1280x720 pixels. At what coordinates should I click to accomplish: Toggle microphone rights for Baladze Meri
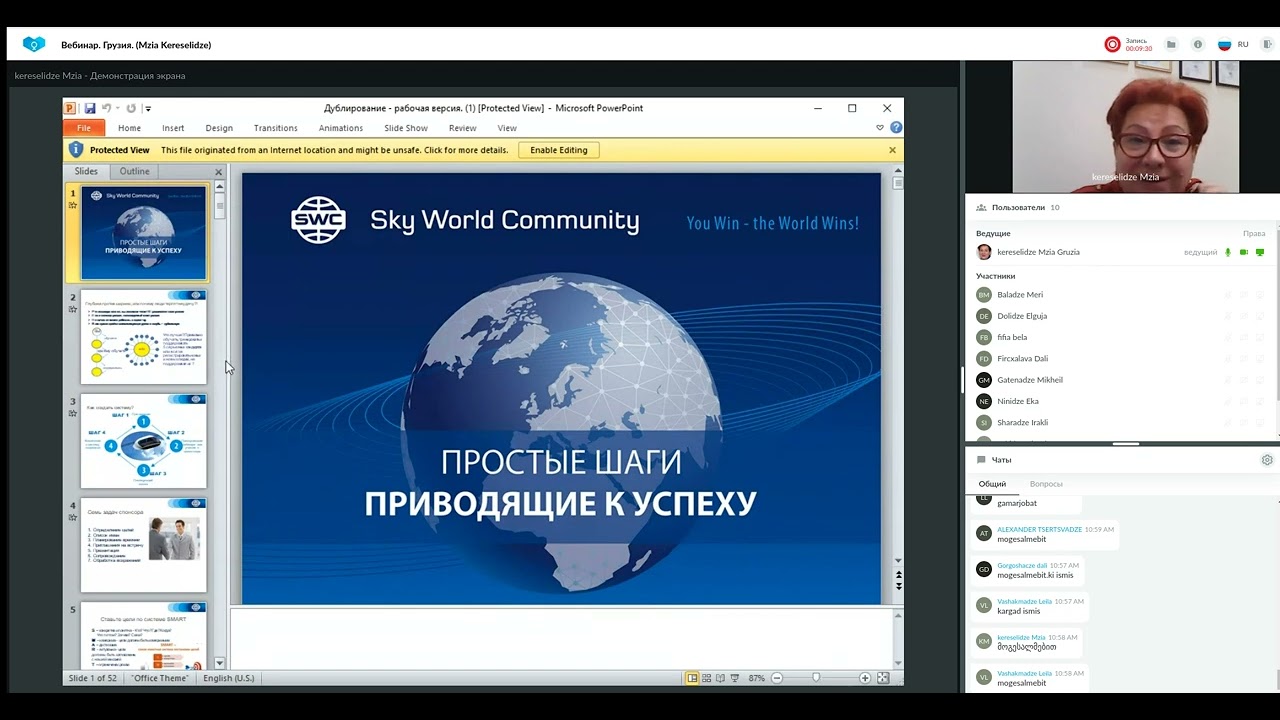(1228, 295)
